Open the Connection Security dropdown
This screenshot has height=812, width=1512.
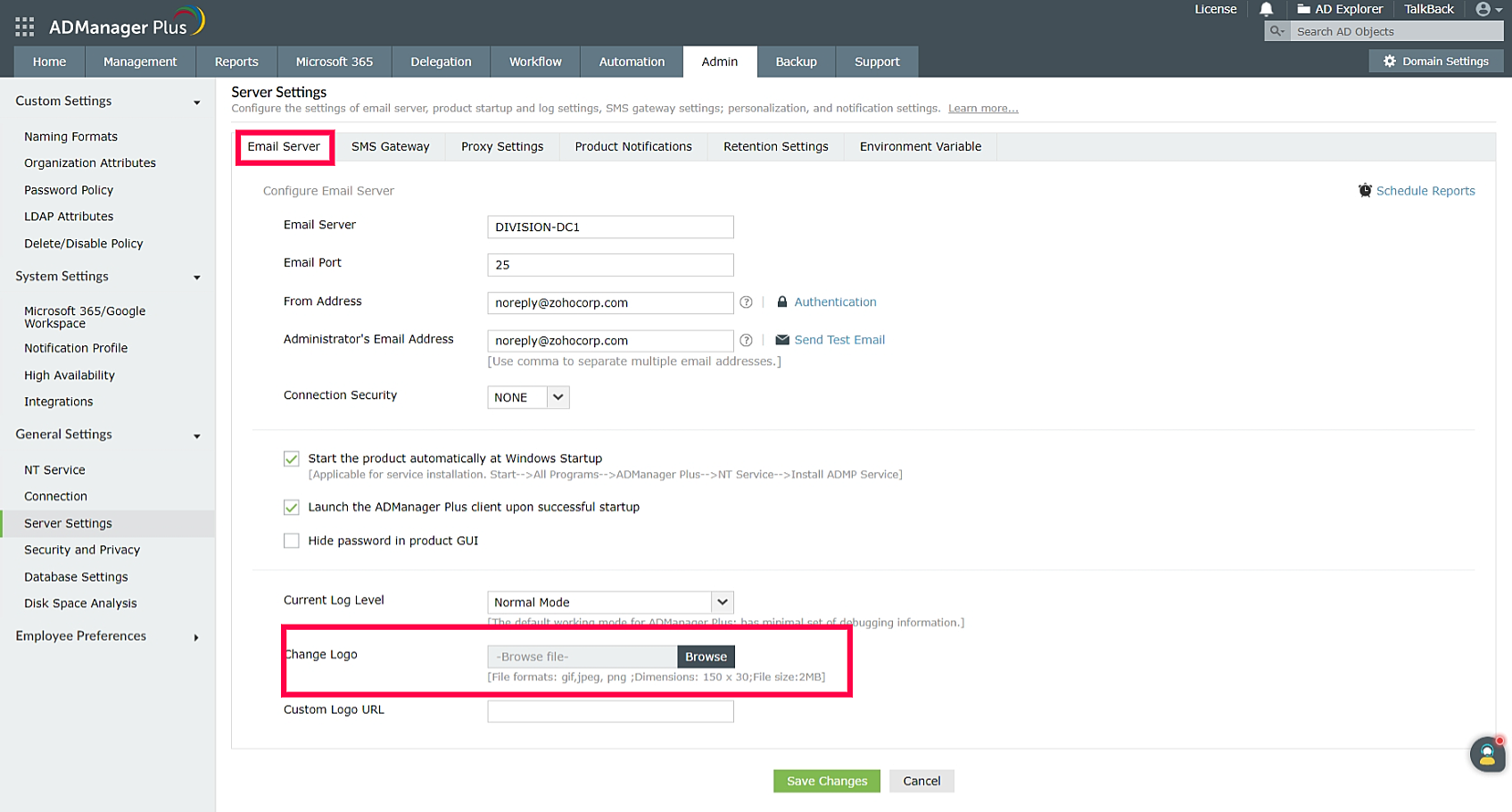click(528, 397)
